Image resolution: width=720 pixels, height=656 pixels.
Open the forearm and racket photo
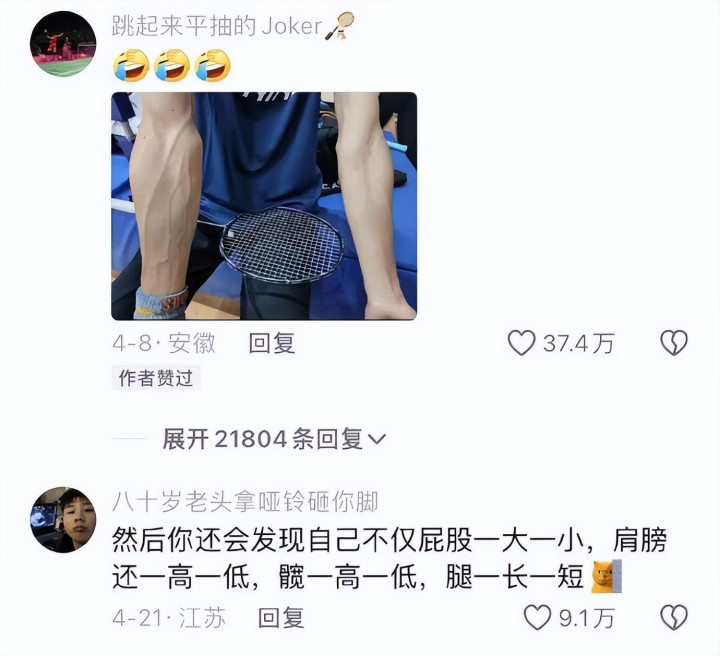point(264,206)
